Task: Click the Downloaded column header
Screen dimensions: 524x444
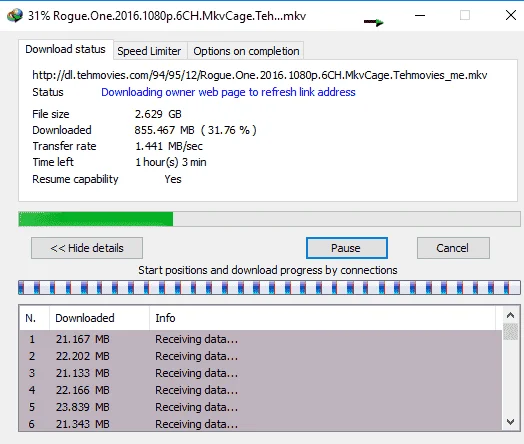Action: 100,318
